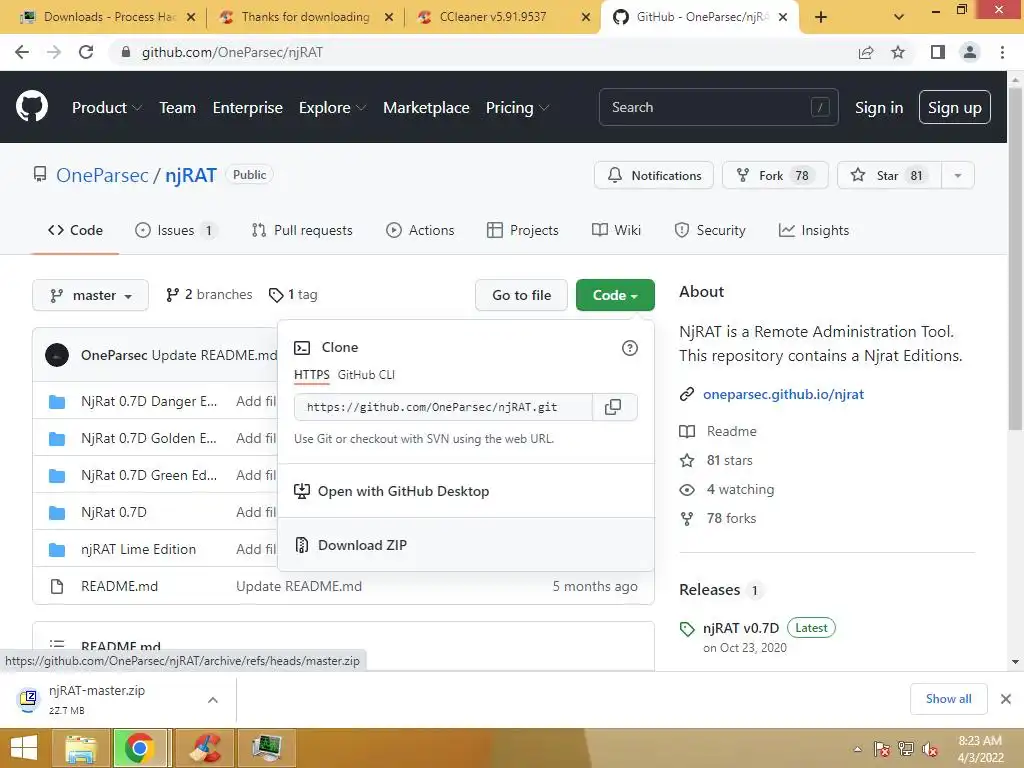Switch to CCleaner v5.91.9537 tab

[493, 17]
